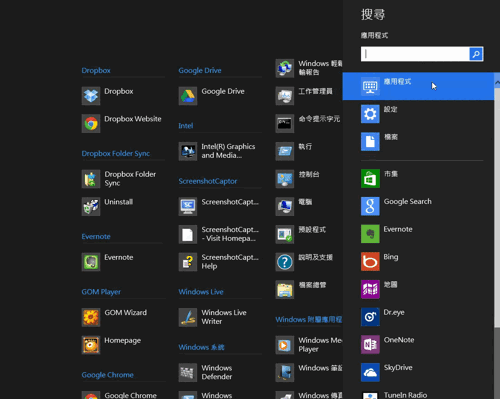This screenshot has height=399, width=500.
Task: Click the Dropbox group header
Action: [x=96, y=70]
